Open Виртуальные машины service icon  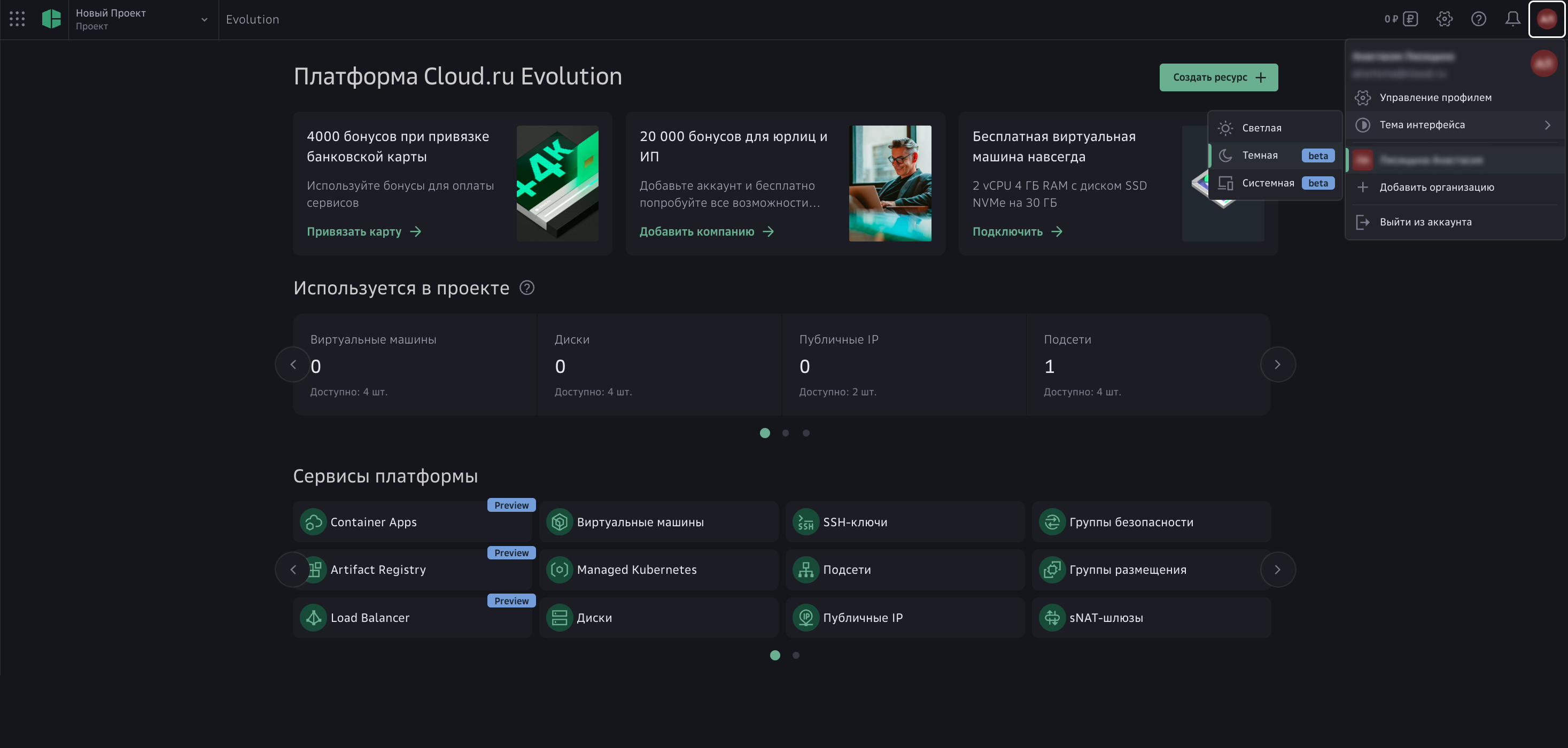coord(560,522)
